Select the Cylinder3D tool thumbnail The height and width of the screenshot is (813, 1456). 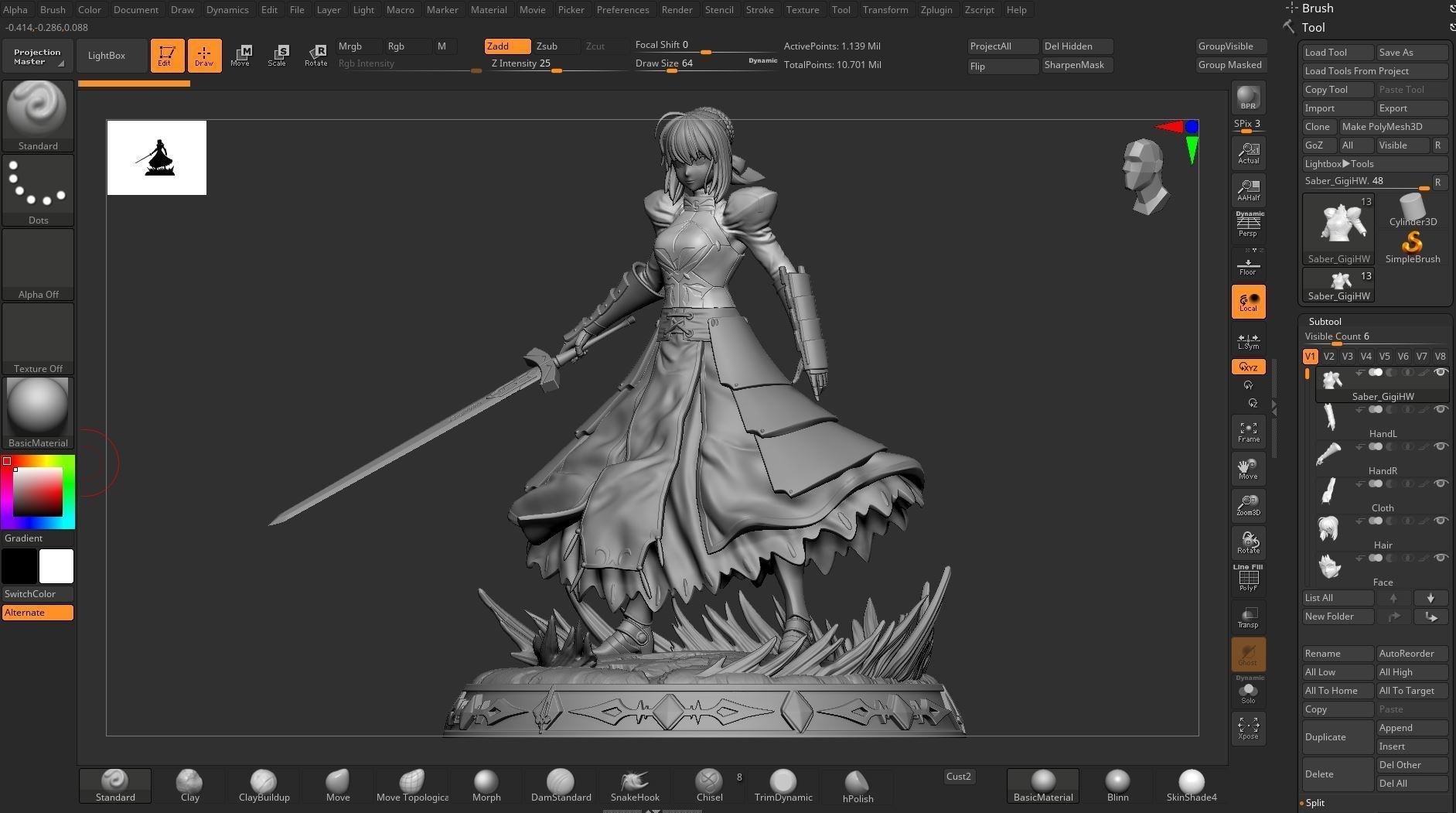point(1413,210)
